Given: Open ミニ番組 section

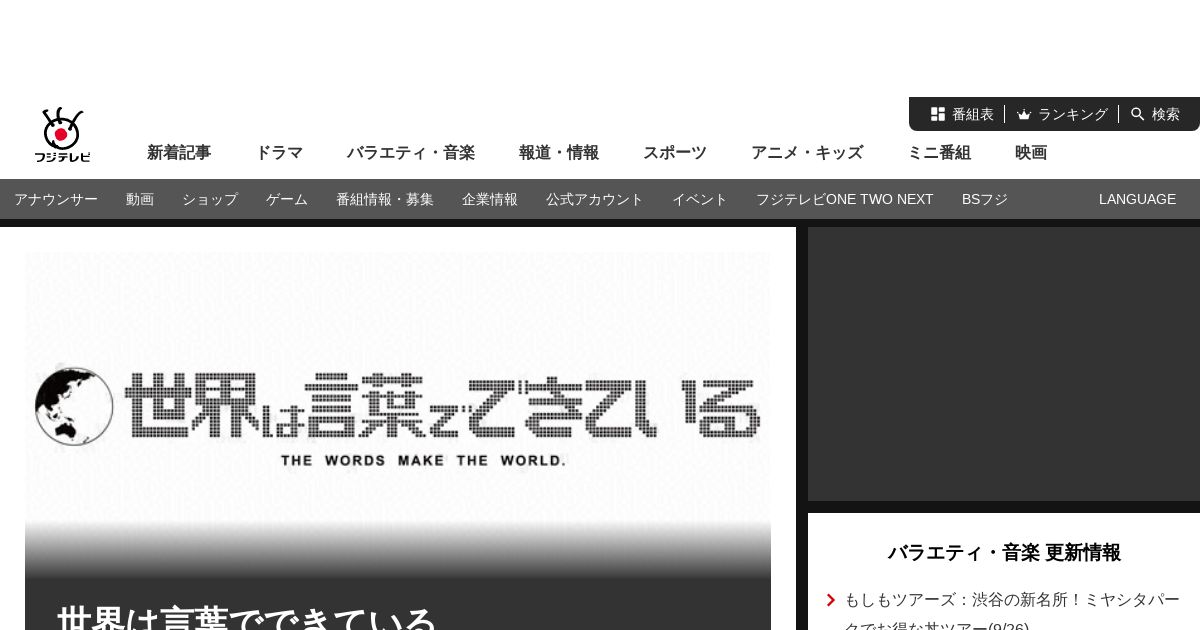Looking at the screenshot, I should tap(939, 152).
